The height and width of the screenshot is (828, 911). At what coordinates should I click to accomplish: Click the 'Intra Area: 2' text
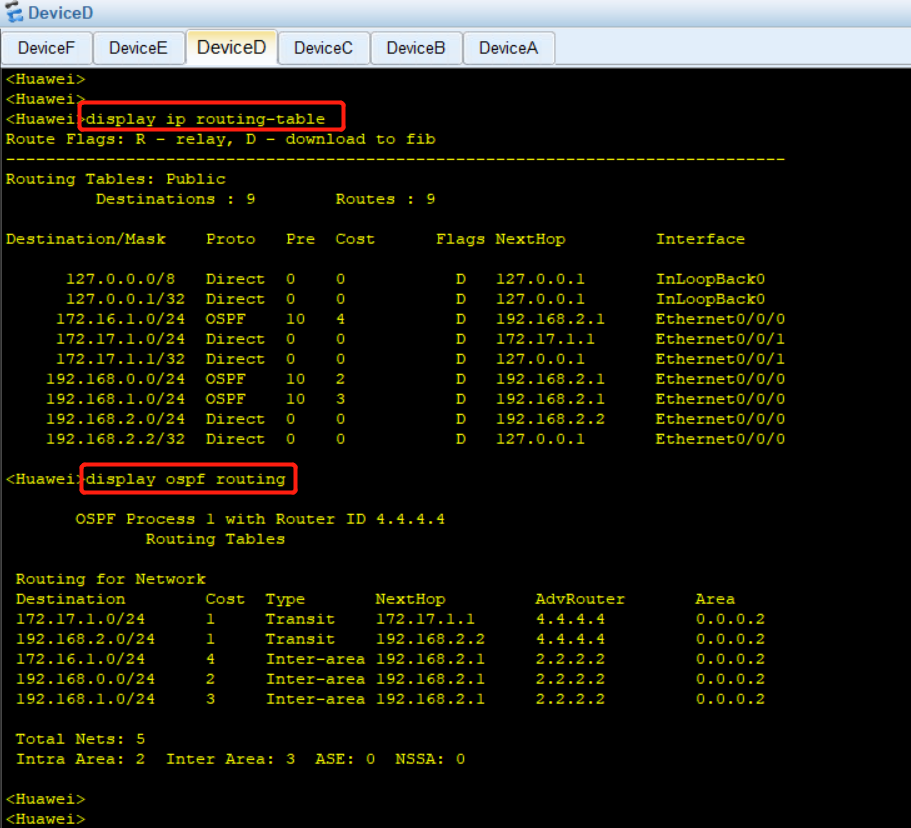[x=80, y=759]
